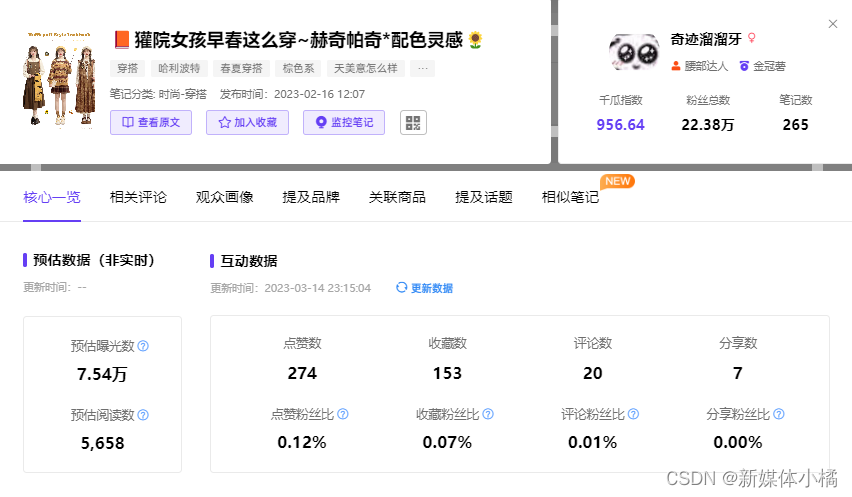Click help icon next to 收藏粉丝比
This screenshot has height=497, width=852.
(x=488, y=414)
